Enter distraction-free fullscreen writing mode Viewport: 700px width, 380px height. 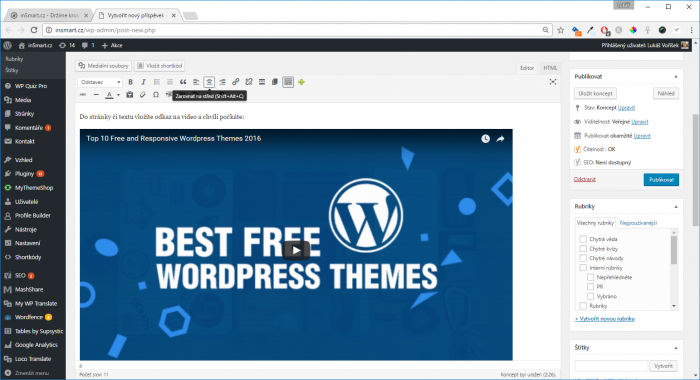553,82
